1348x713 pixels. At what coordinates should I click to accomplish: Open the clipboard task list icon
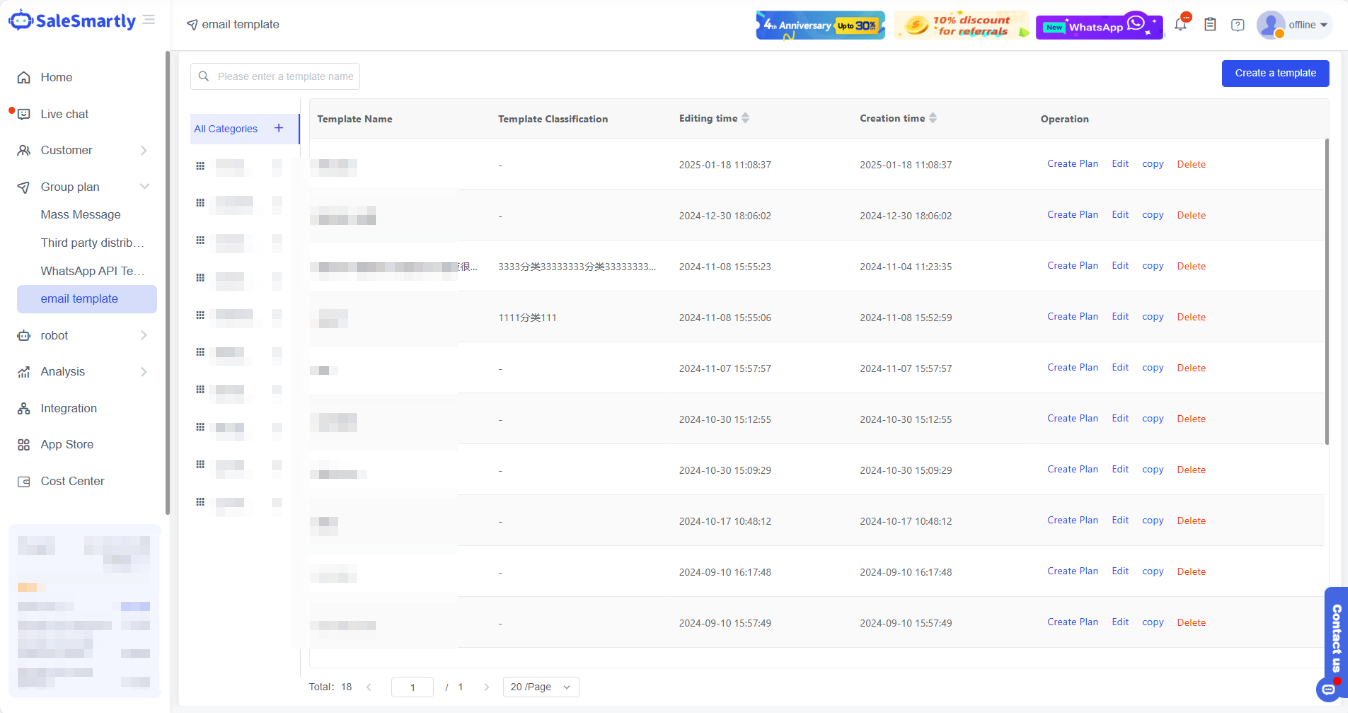1210,25
